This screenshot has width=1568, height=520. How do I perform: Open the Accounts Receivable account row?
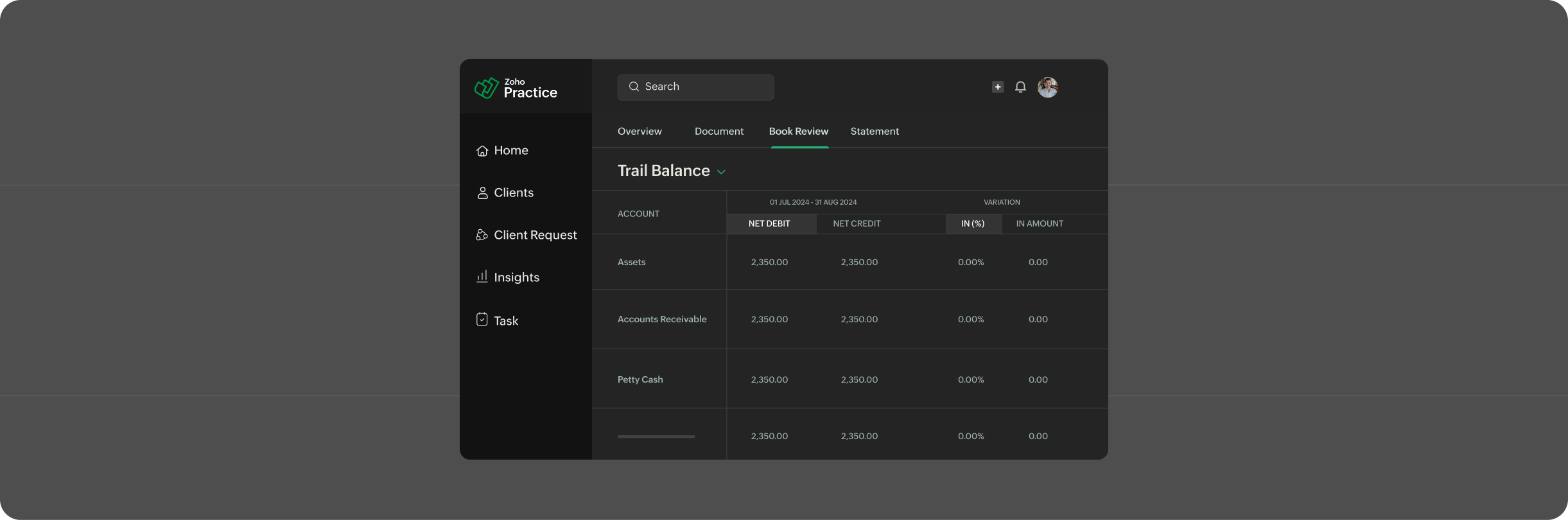point(661,320)
